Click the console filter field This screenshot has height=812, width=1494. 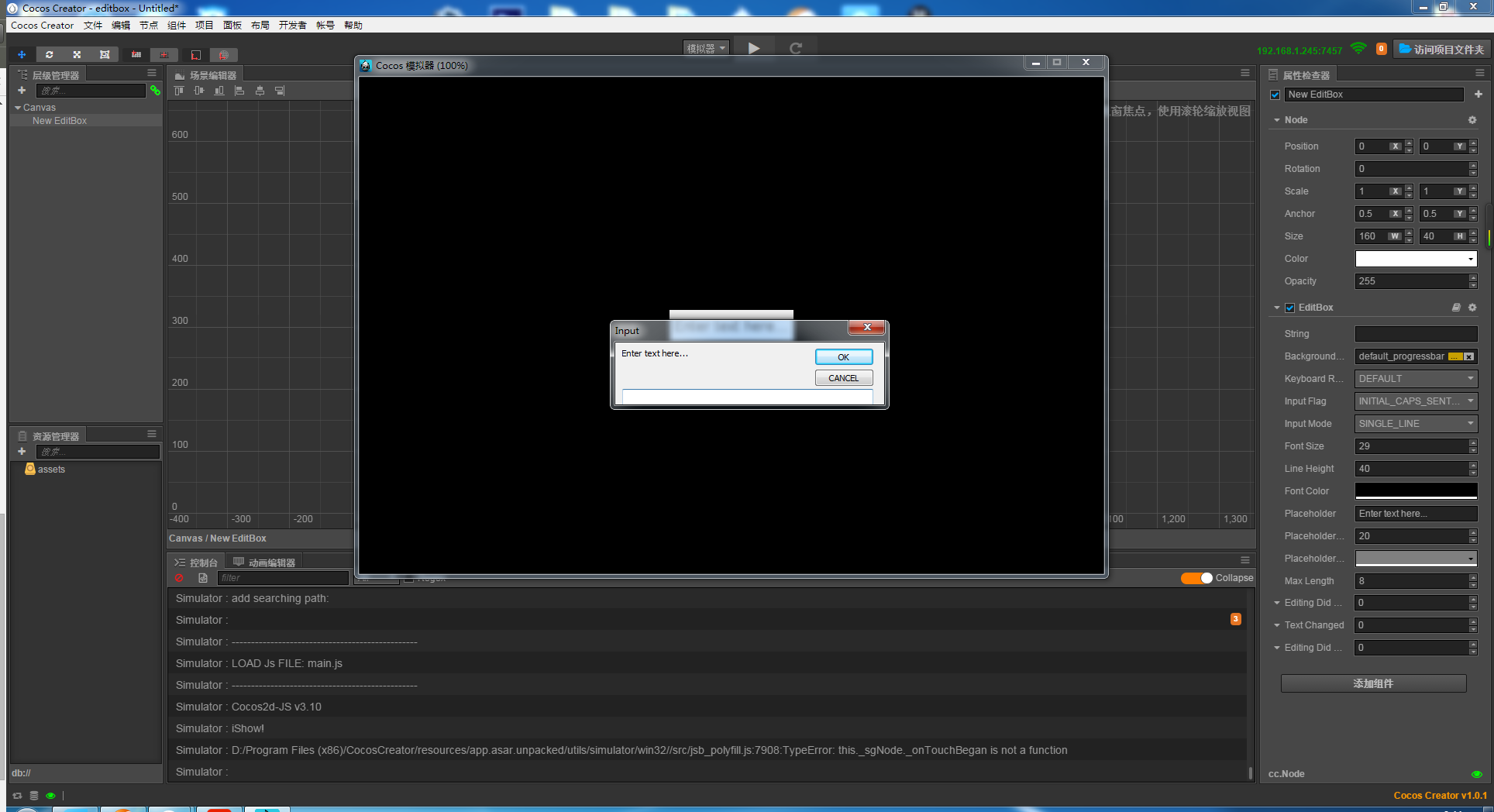click(x=283, y=578)
